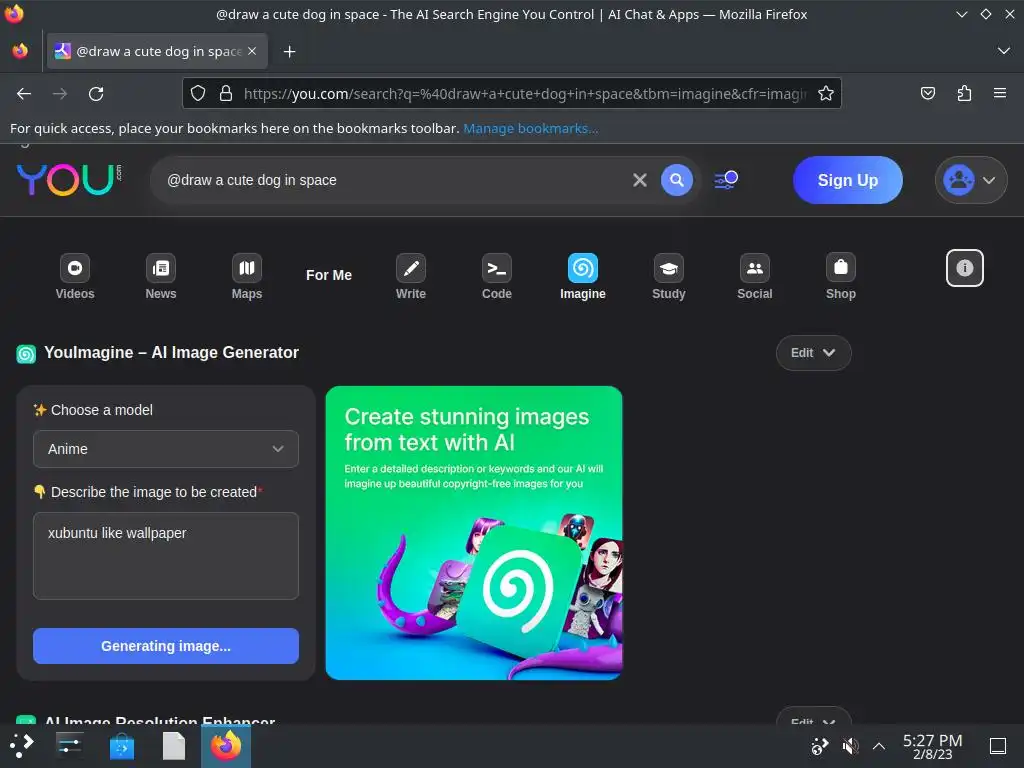This screenshot has width=1024, height=768.
Task: Open the search preferences sliders icon
Action: [726, 180]
